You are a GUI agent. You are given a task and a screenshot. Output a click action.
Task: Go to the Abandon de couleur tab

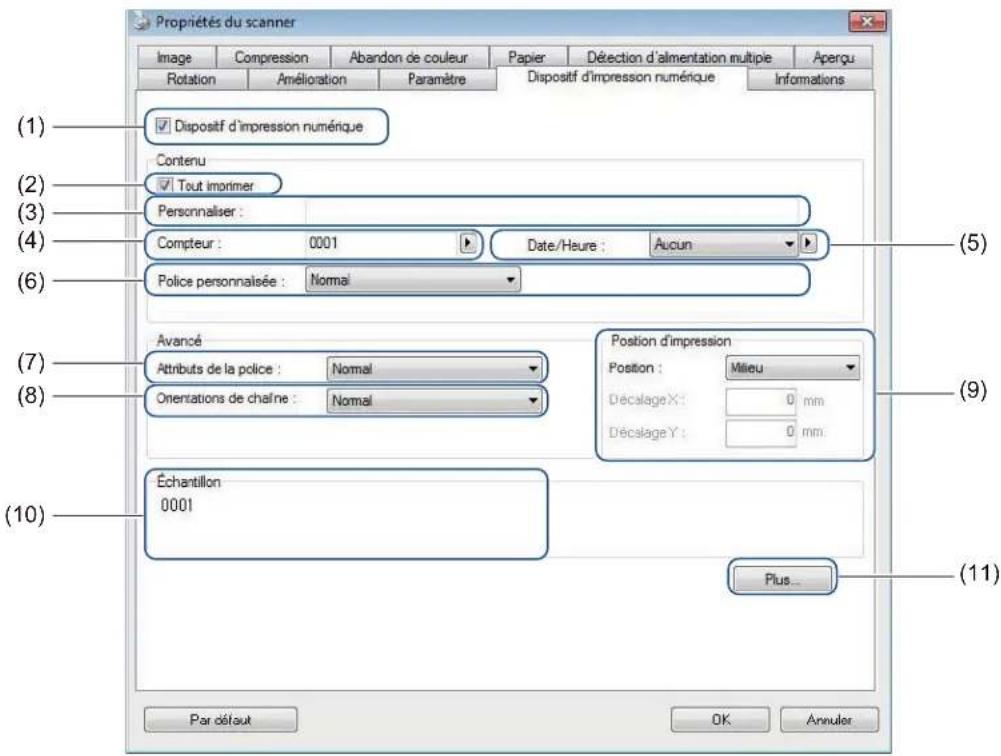coord(409,57)
